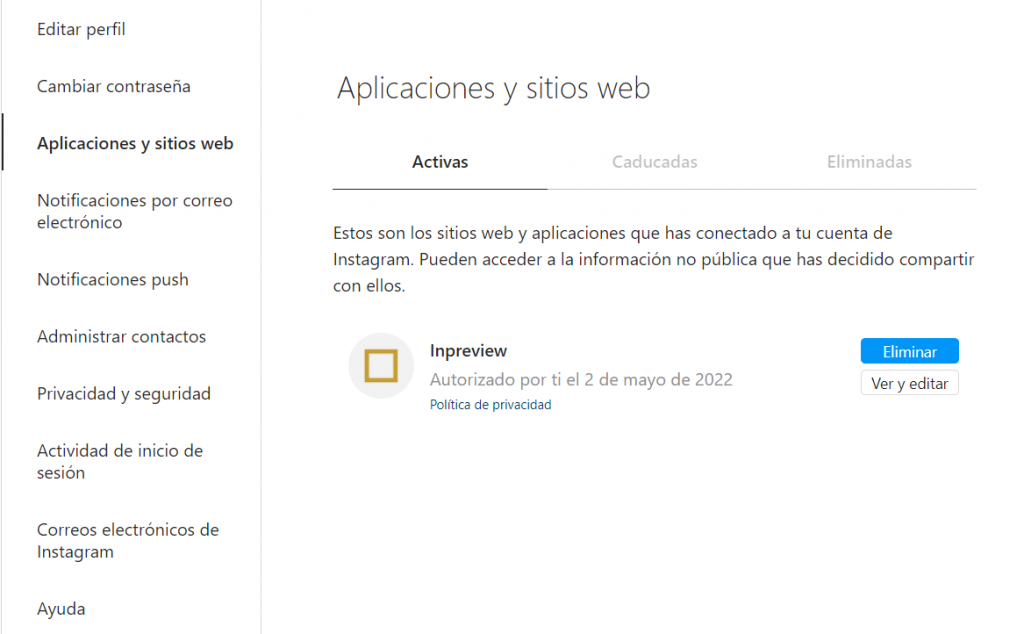Screen dimensions: 1024x634
Task: Click the Inpreview app icon
Action: [x=381, y=366]
